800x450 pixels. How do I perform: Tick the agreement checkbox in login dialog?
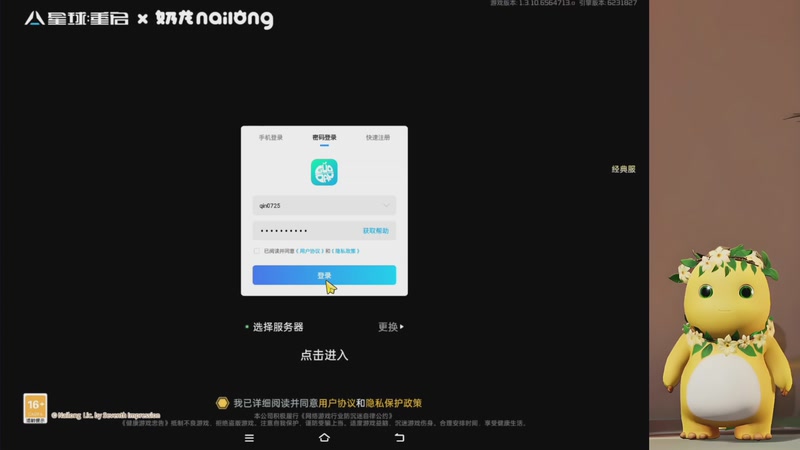(x=257, y=251)
